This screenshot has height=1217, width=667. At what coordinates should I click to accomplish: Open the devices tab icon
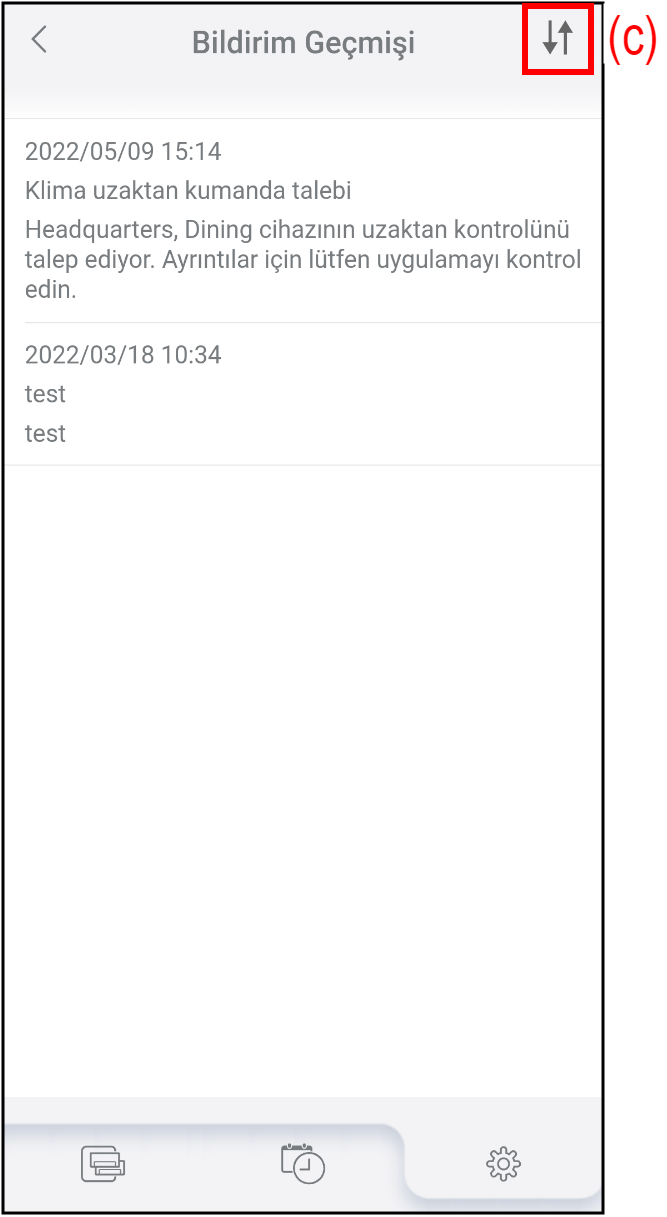[103, 1163]
